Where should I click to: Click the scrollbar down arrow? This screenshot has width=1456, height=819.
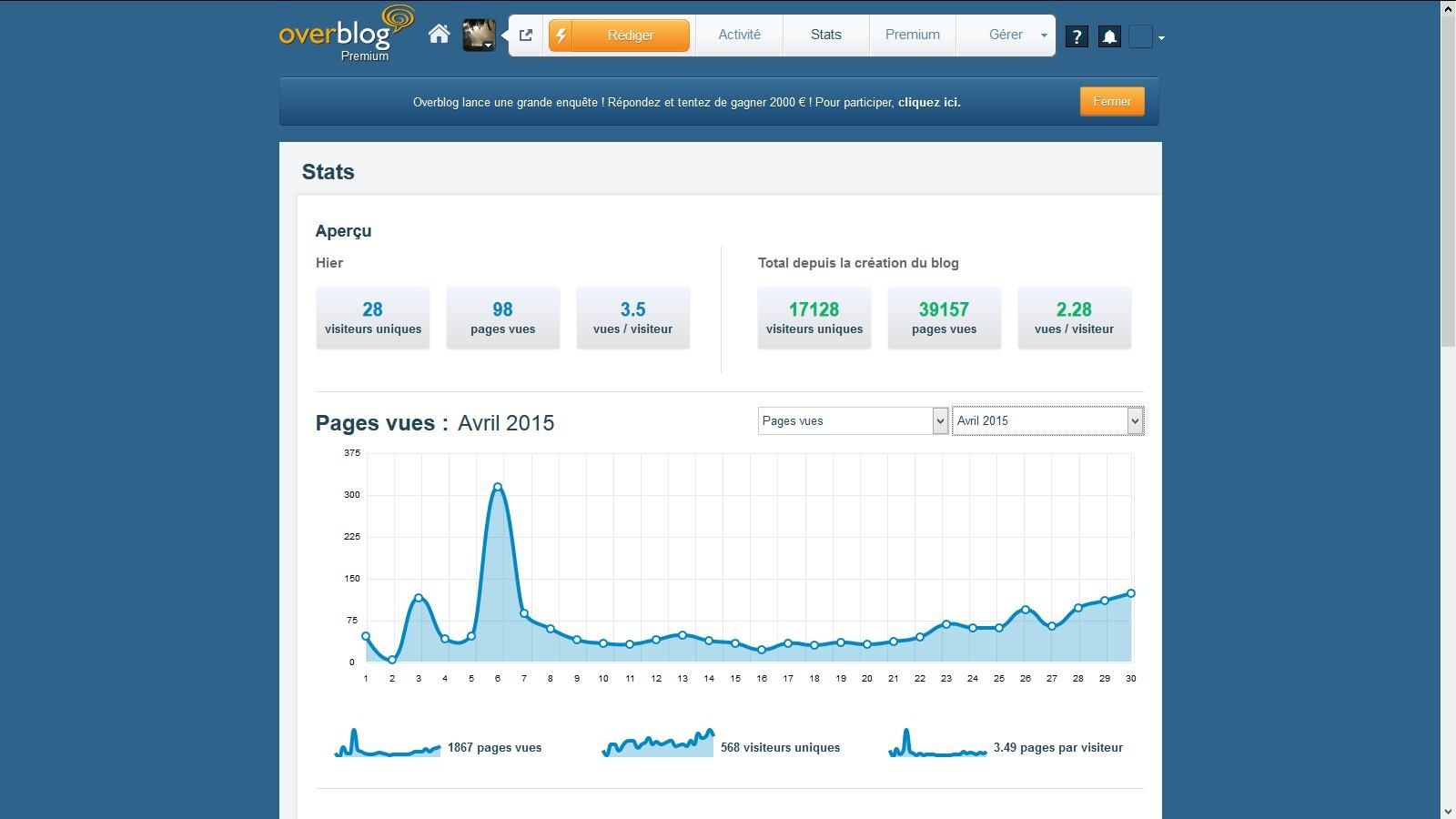pos(1448,811)
